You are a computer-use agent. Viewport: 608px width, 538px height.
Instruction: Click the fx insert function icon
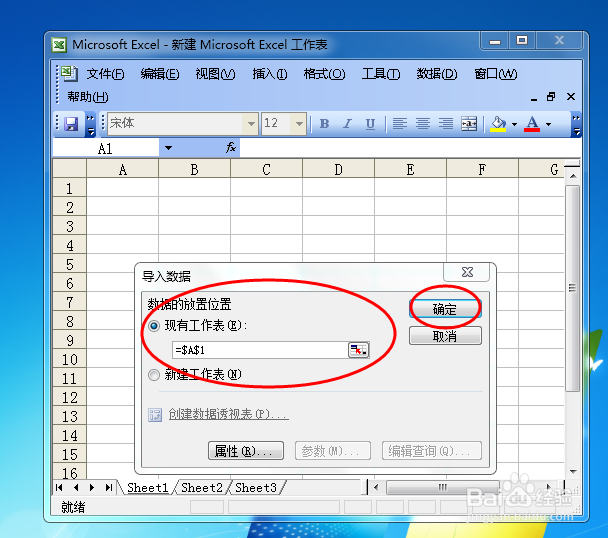(x=231, y=147)
